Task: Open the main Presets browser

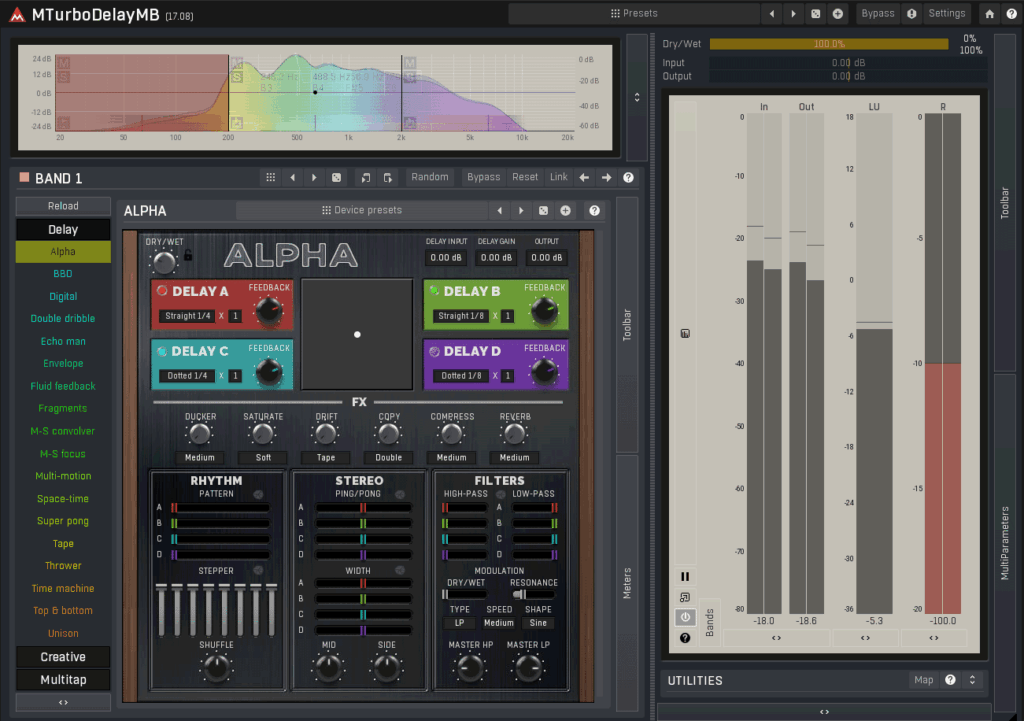Action: click(633, 13)
